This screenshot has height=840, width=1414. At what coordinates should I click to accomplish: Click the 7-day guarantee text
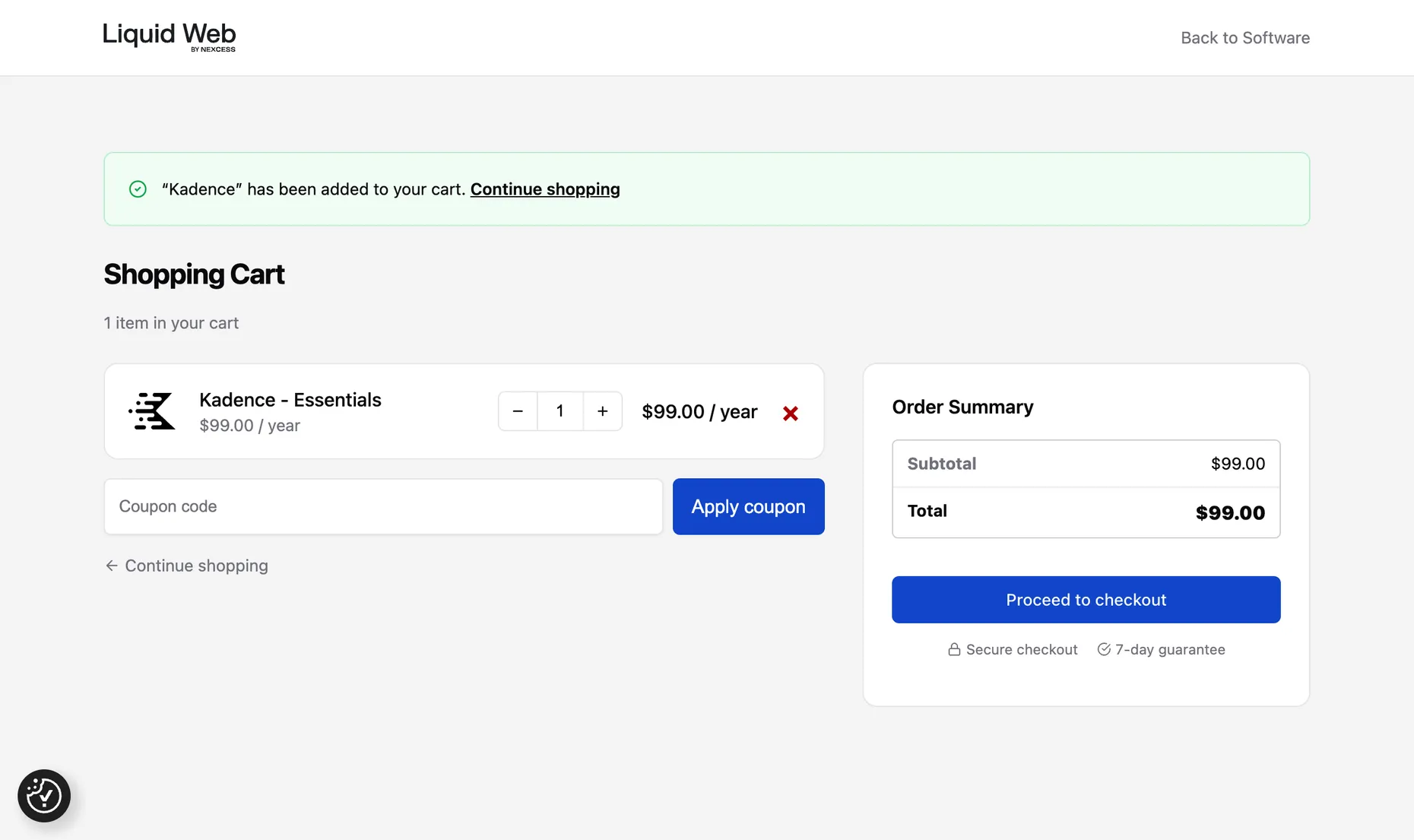coord(1170,649)
